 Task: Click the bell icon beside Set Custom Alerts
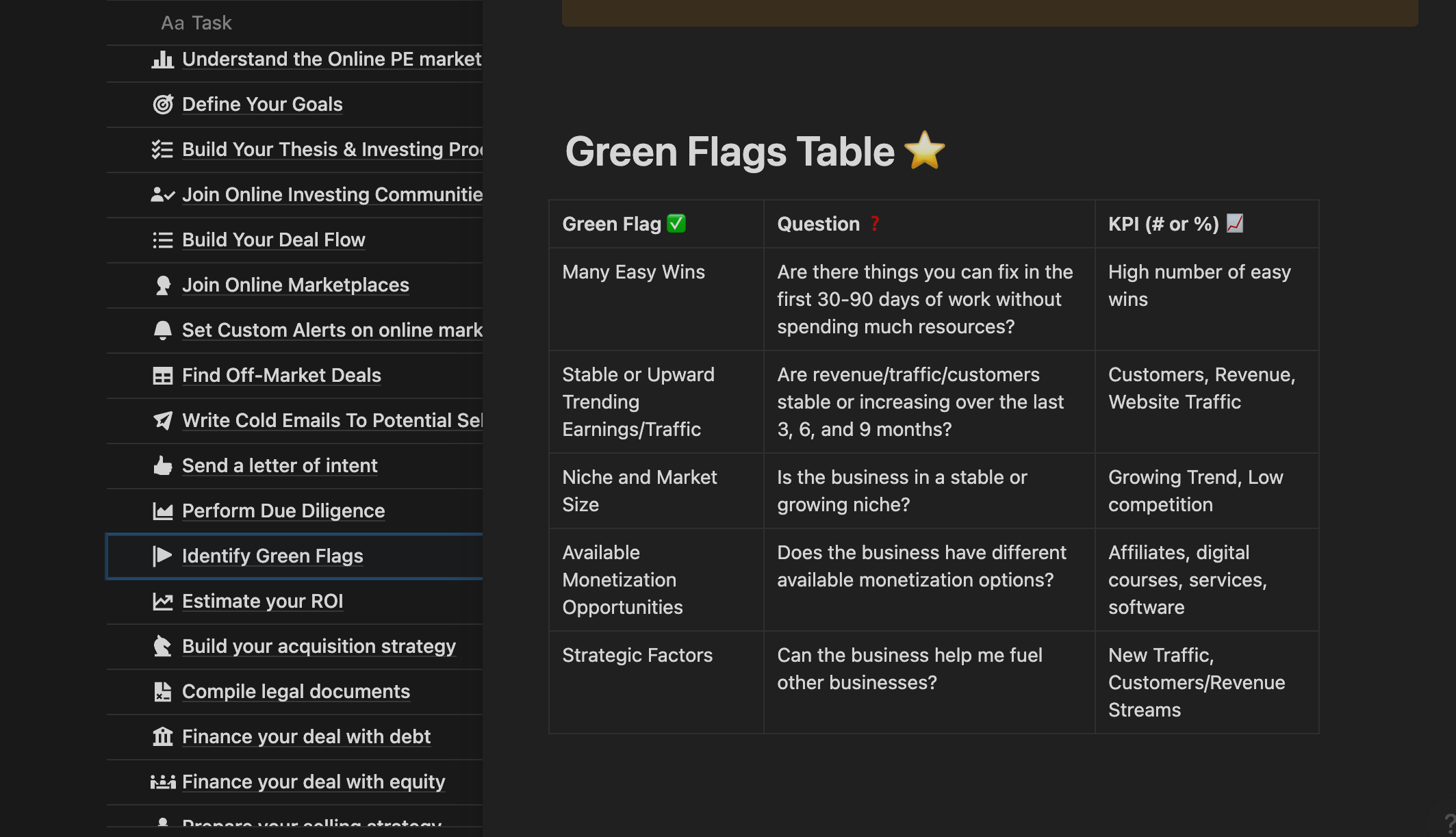(162, 330)
